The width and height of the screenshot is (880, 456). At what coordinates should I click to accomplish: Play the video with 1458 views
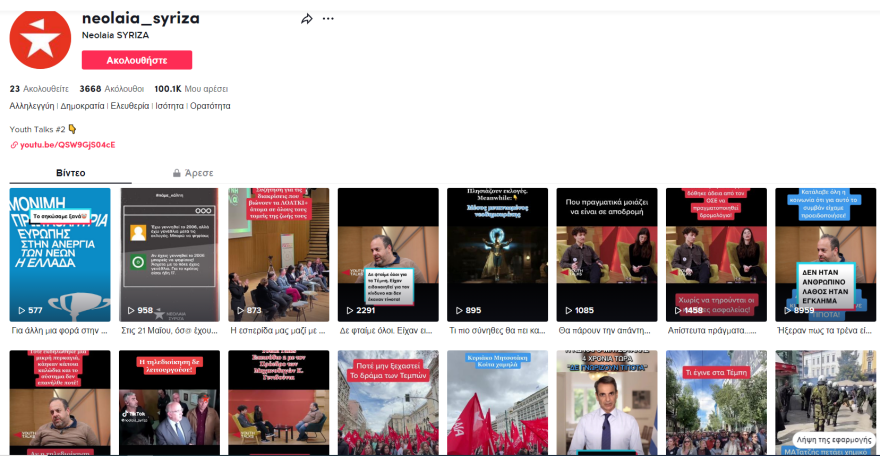tap(716, 254)
